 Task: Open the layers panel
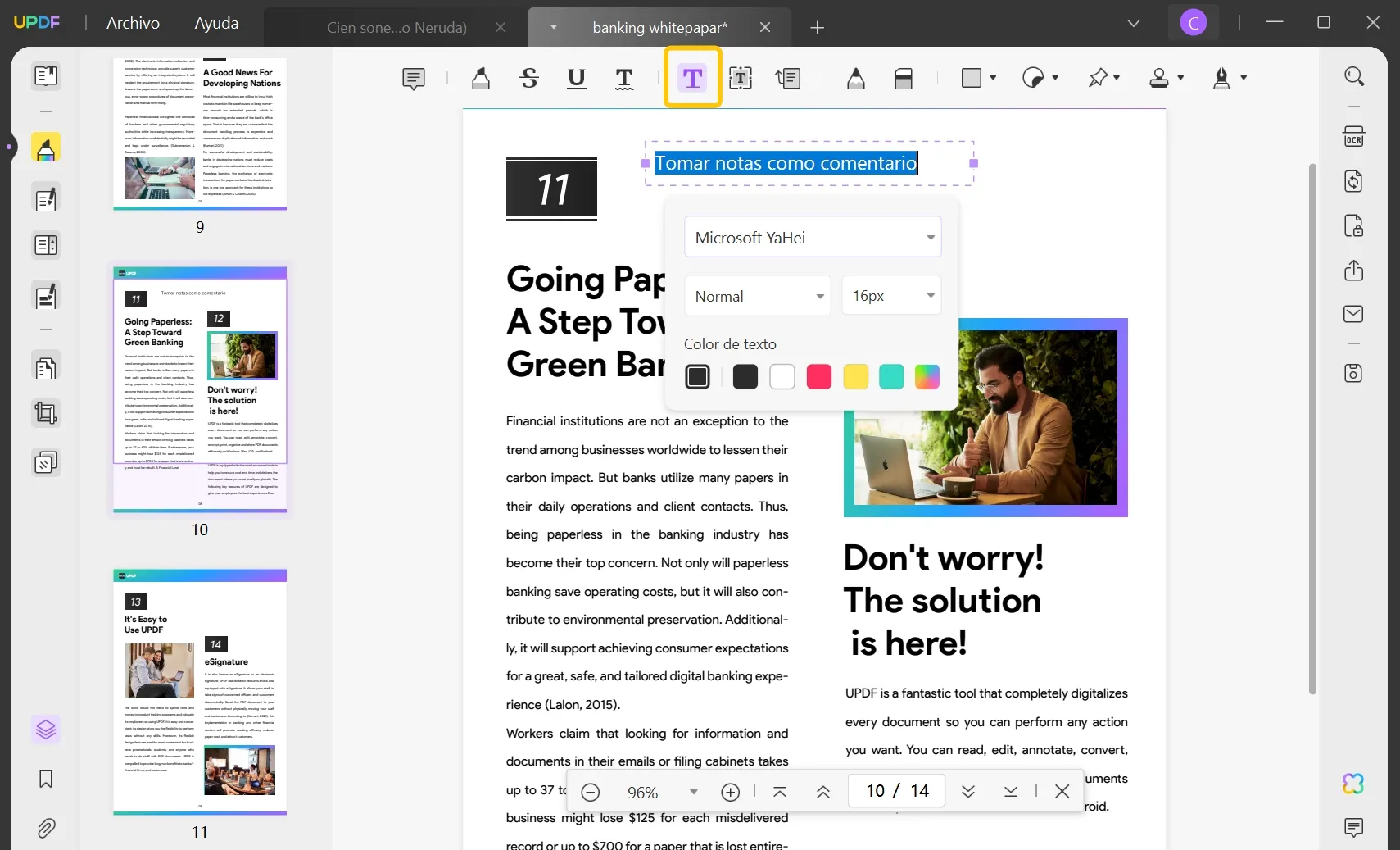click(x=46, y=729)
